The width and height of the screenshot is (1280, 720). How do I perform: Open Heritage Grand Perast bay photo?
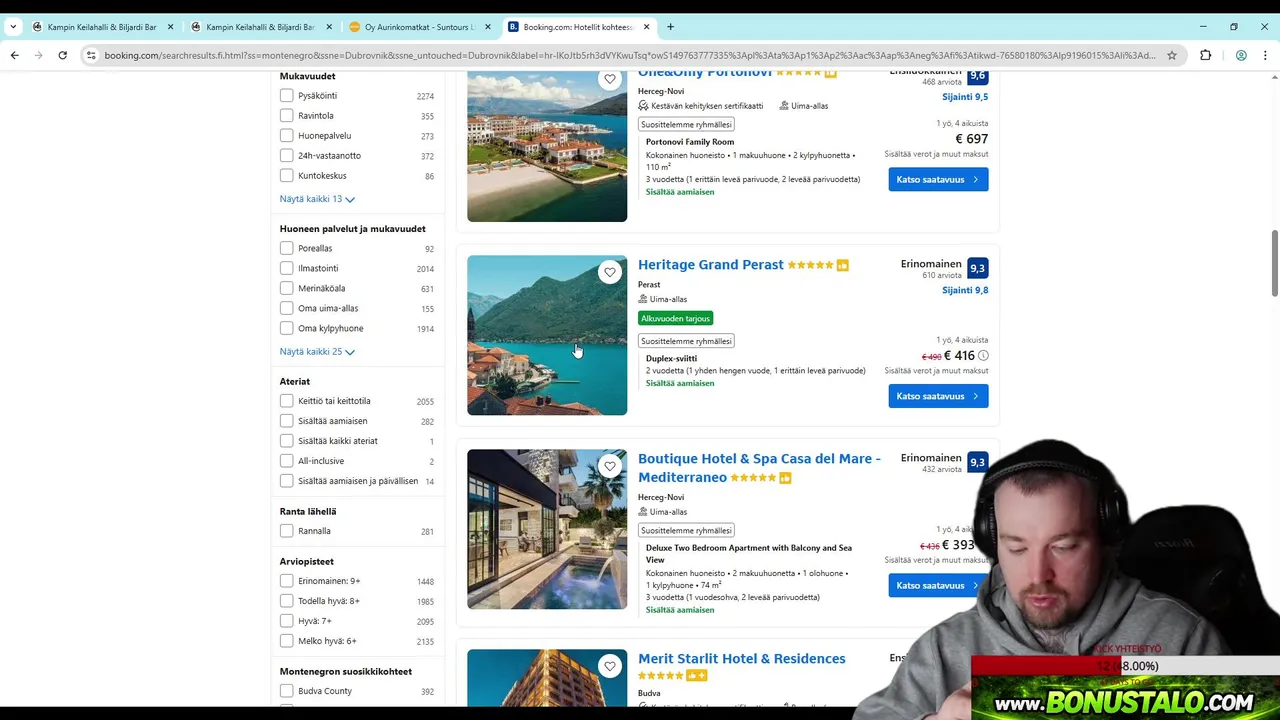click(x=547, y=335)
